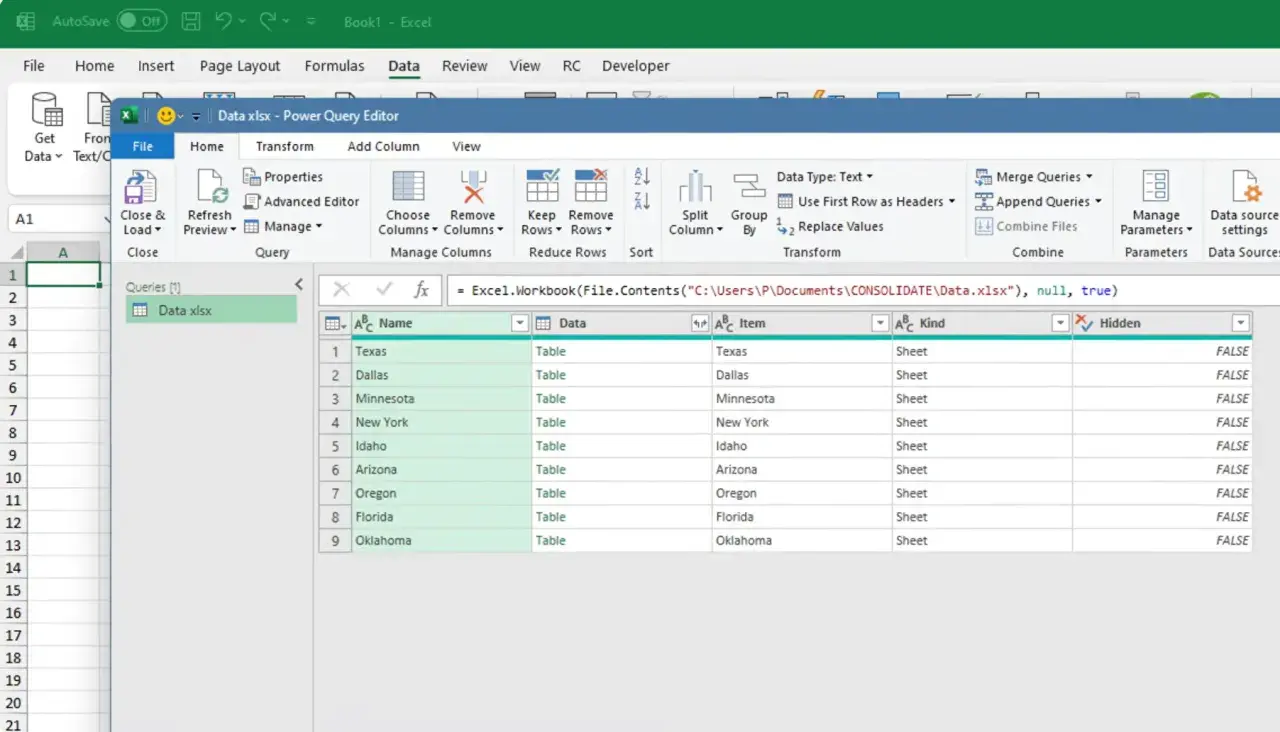1280x732 pixels.
Task: Click Replace Values
Action: coord(830,227)
